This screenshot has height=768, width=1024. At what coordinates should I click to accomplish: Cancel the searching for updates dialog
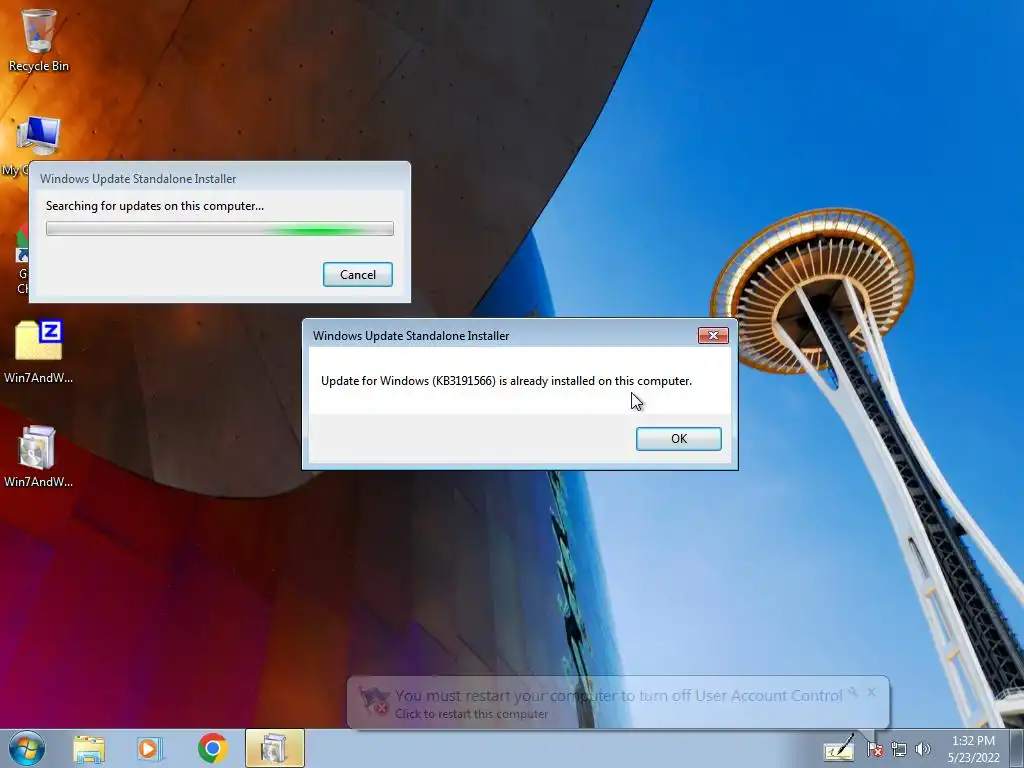358,274
